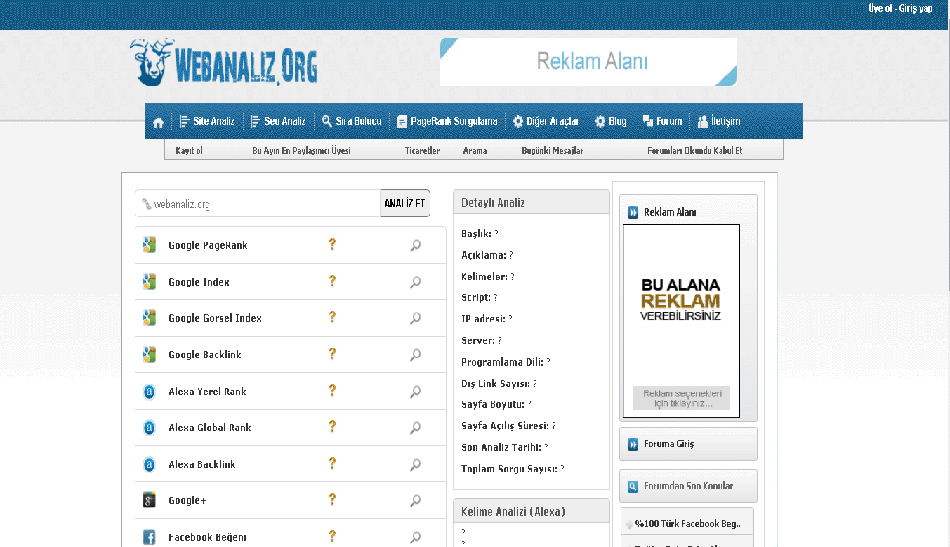
Task: Click the Üye ol link at top
Action: pos(879,8)
